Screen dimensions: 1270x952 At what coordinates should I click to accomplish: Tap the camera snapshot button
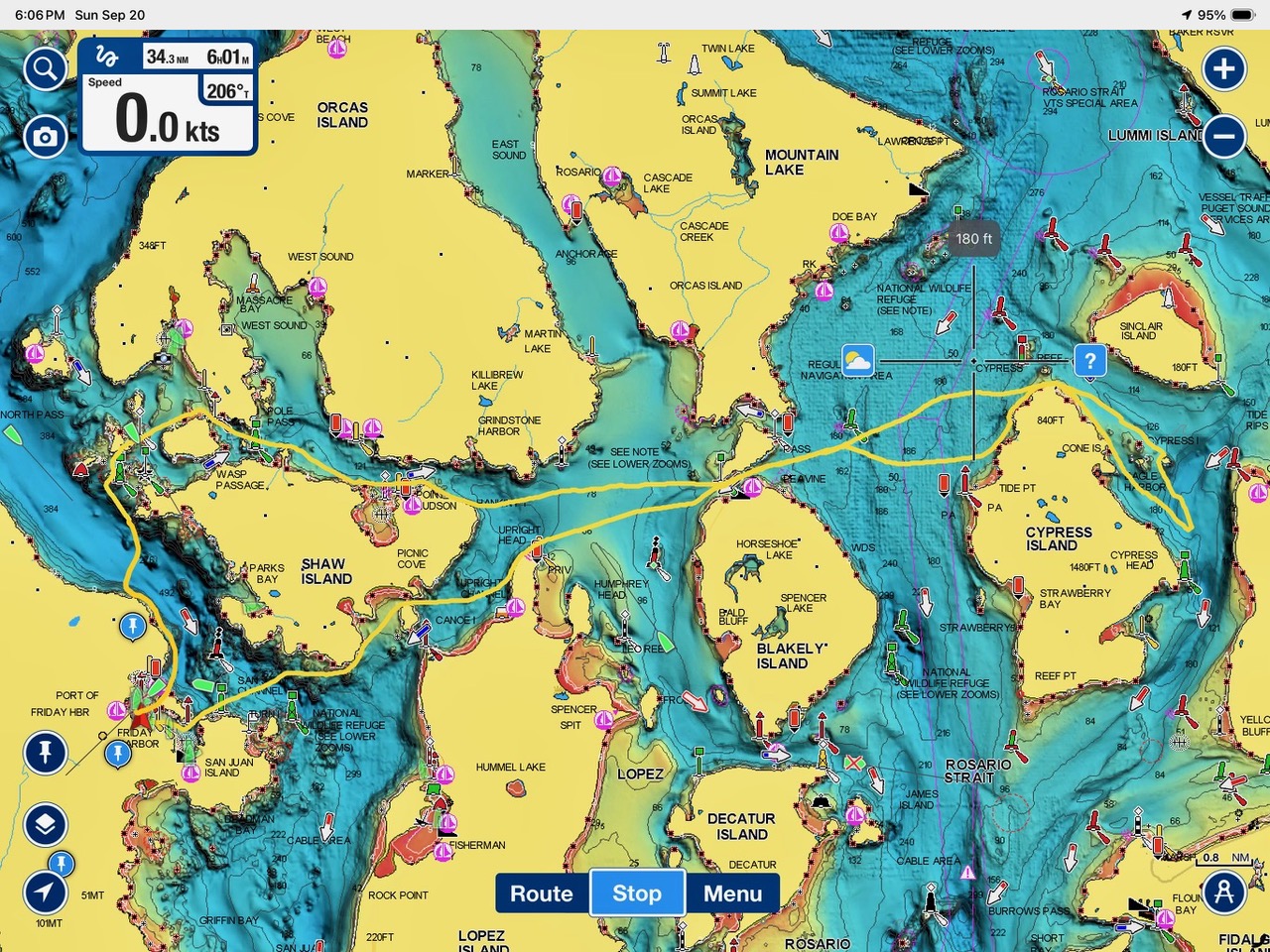(x=45, y=137)
